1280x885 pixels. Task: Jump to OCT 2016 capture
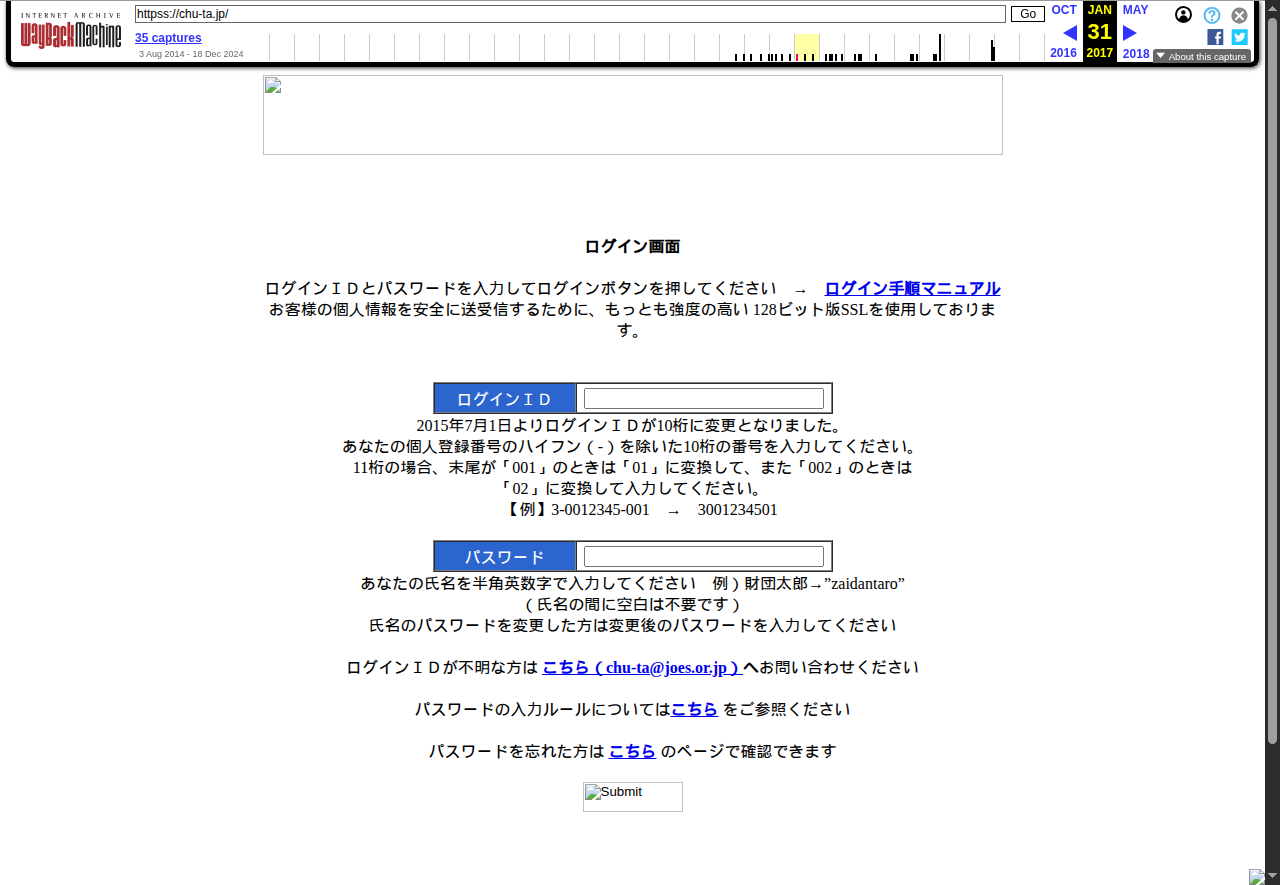click(x=1064, y=10)
